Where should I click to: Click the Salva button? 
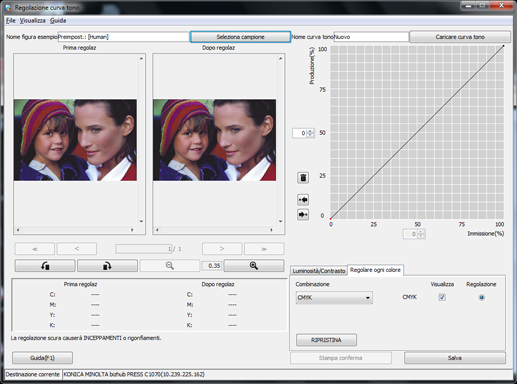(455, 358)
